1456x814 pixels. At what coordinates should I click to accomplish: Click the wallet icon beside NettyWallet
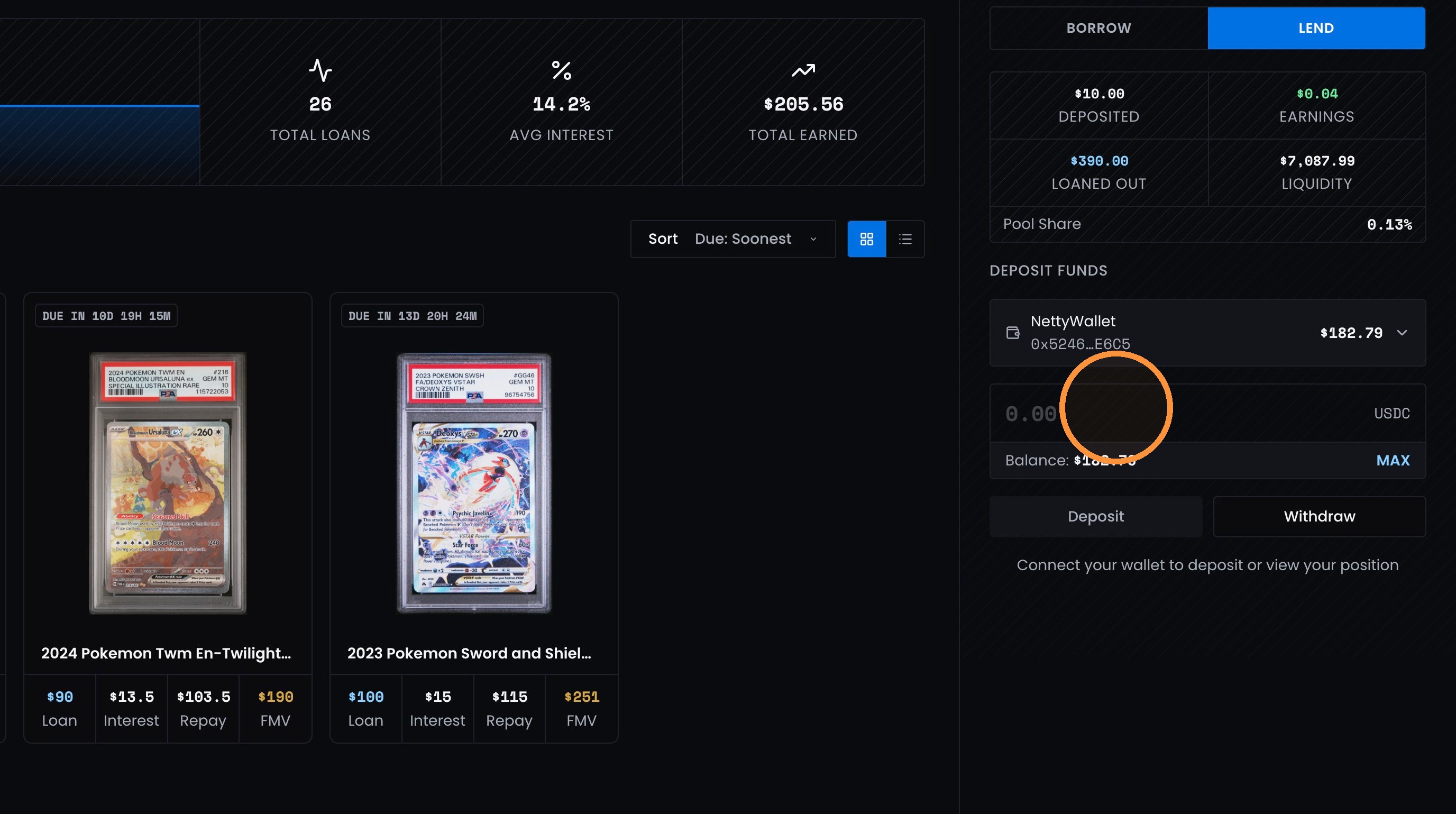click(x=1013, y=333)
